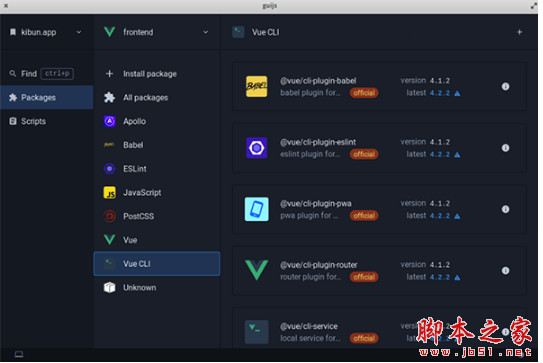Click latest 4.2.2 for cli-plugin-babel
The image size is (543, 363).
click(440, 93)
